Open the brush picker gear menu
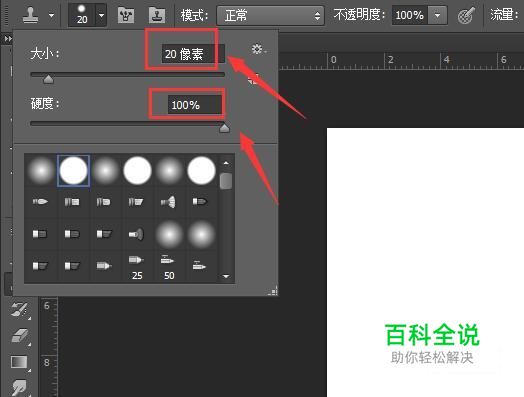 click(258, 49)
